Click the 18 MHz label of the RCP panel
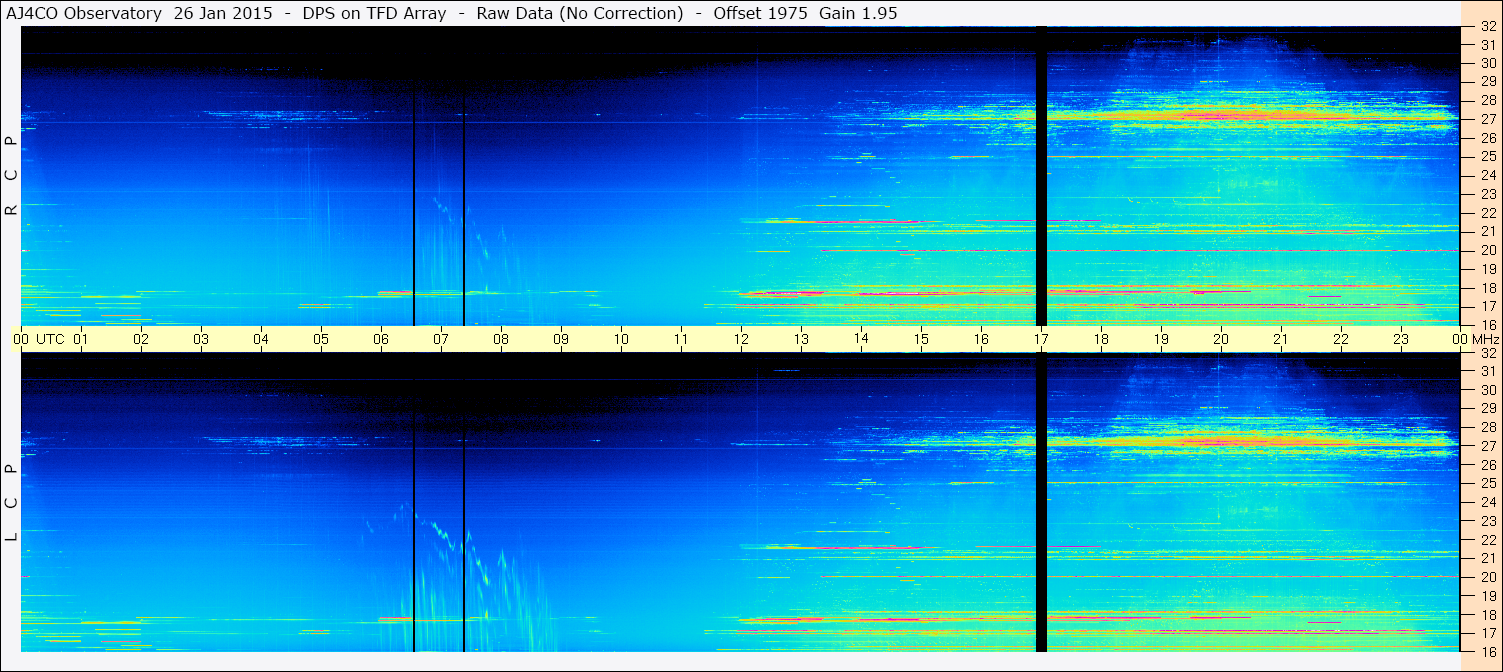This screenshot has width=1503, height=672. click(1488, 287)
